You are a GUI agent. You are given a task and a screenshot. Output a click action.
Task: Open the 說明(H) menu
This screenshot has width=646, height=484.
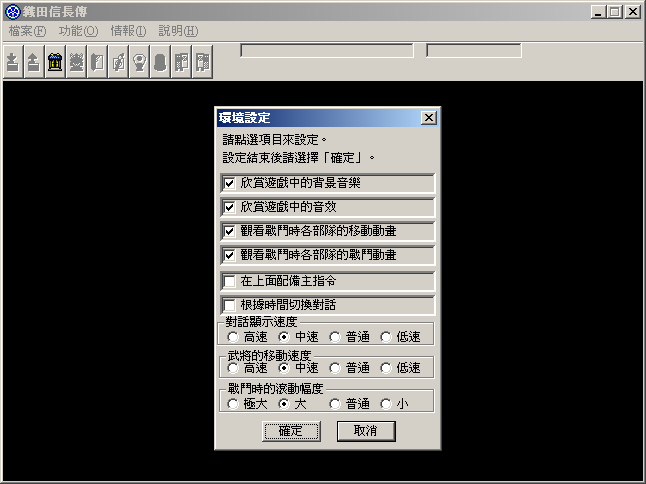[x=178, y=31]
